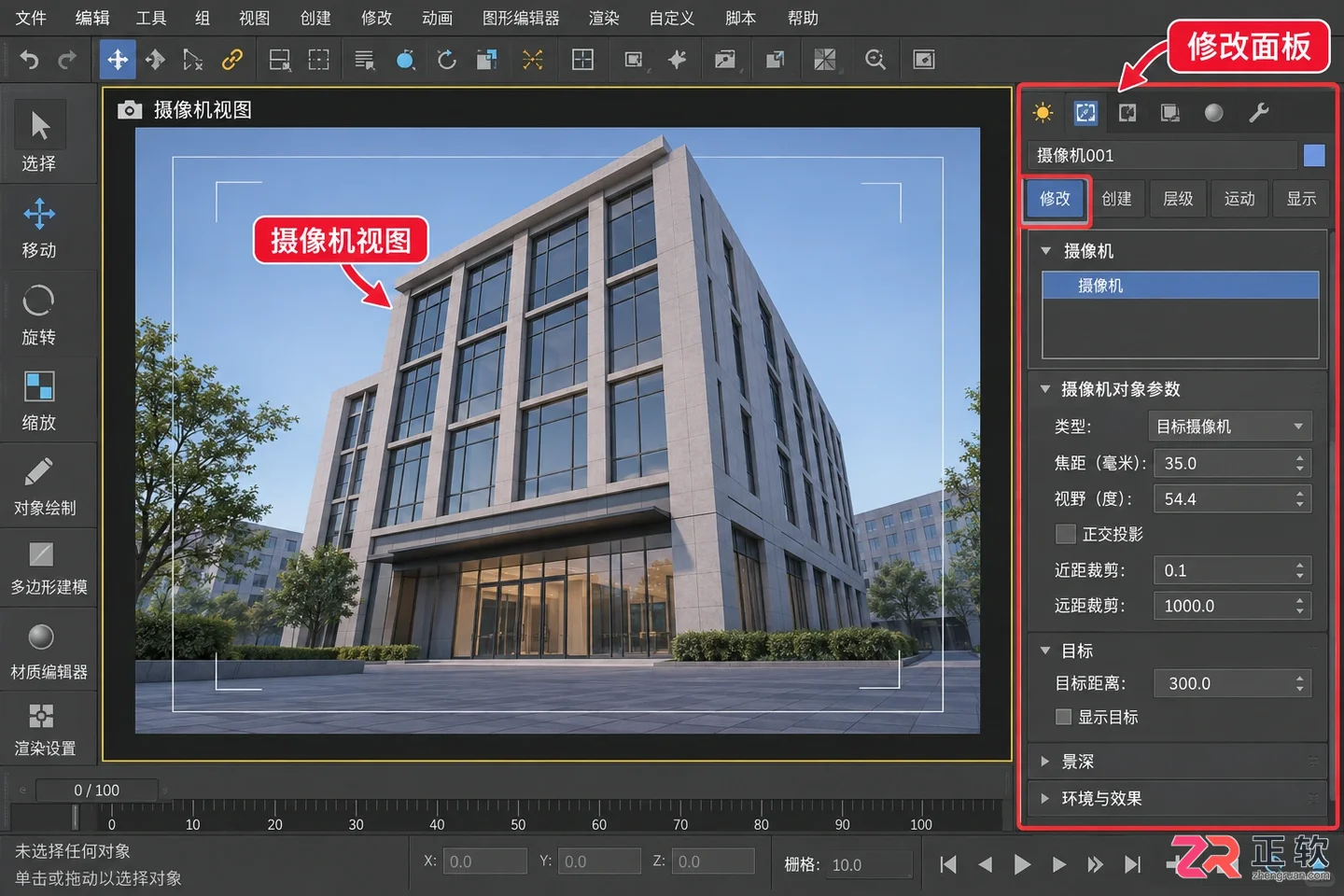Collapse the 摄像机对象参数 rollout
1344x896 pixels.
1045,389
